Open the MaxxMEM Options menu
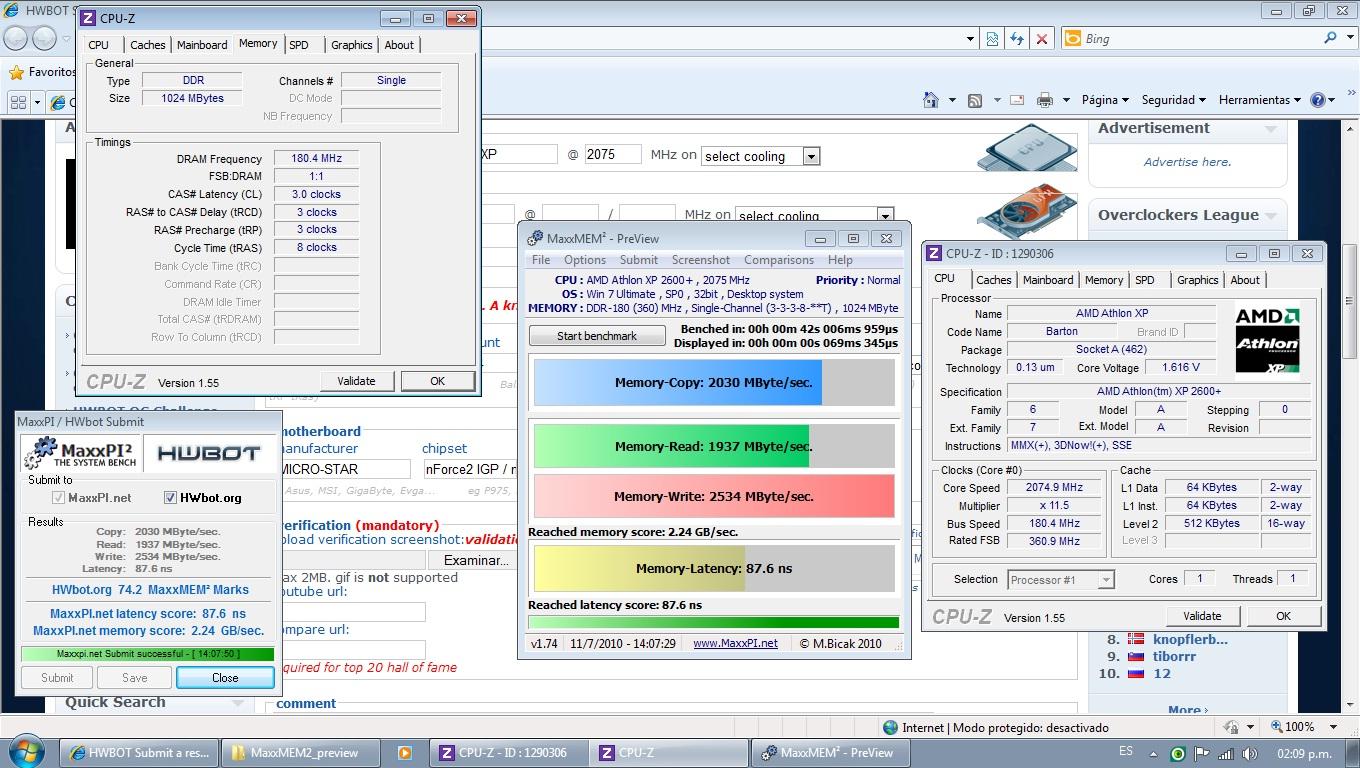 click(x=585, y=260)
